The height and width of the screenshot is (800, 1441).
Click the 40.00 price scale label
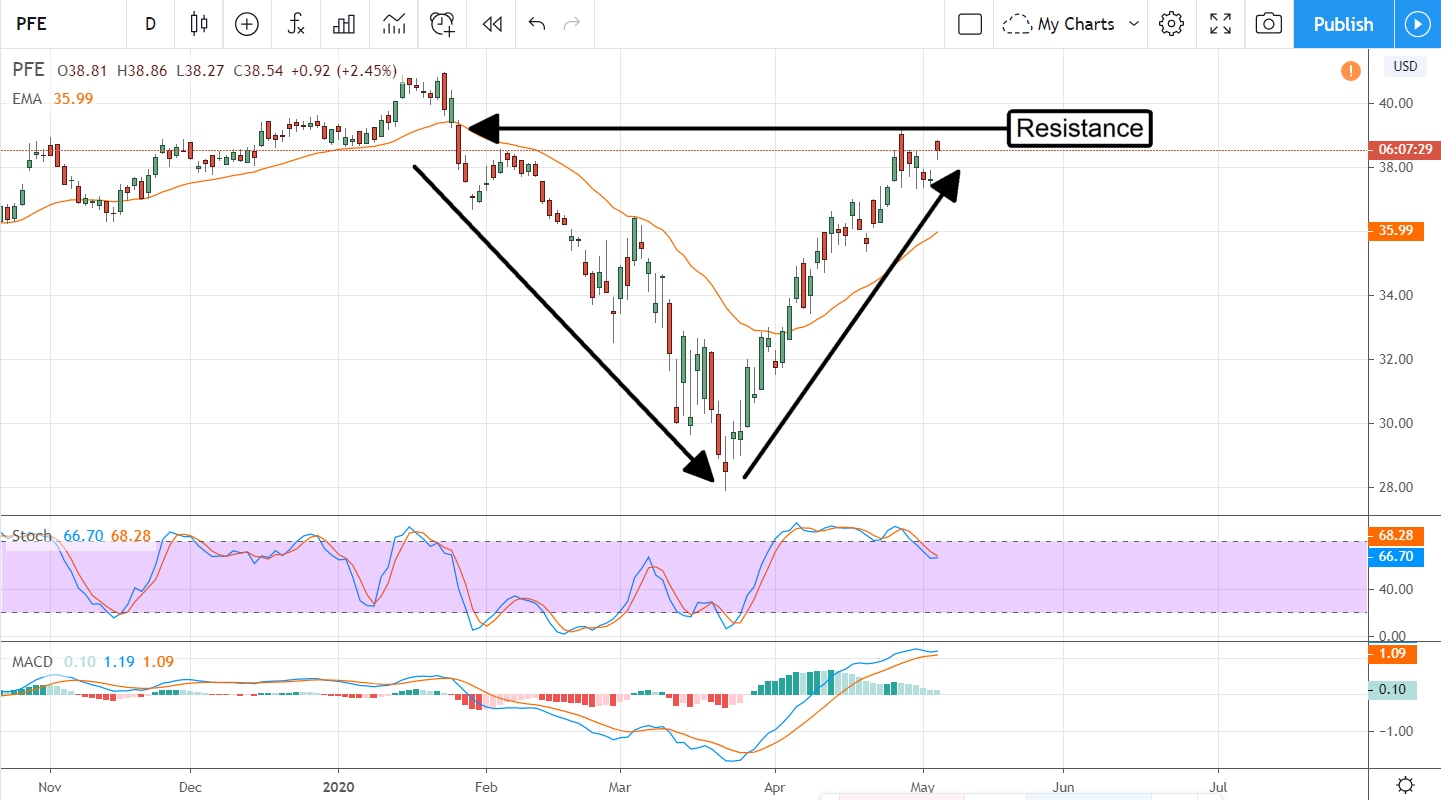(x=1398, y=103)
